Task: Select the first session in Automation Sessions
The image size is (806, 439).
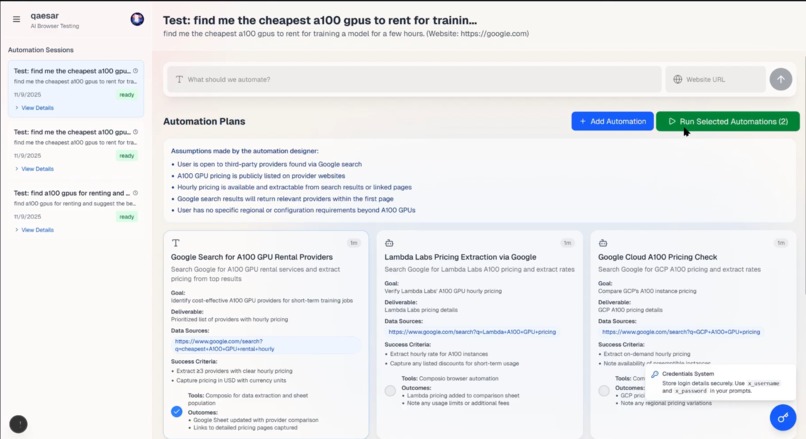Action: (76, 88)
